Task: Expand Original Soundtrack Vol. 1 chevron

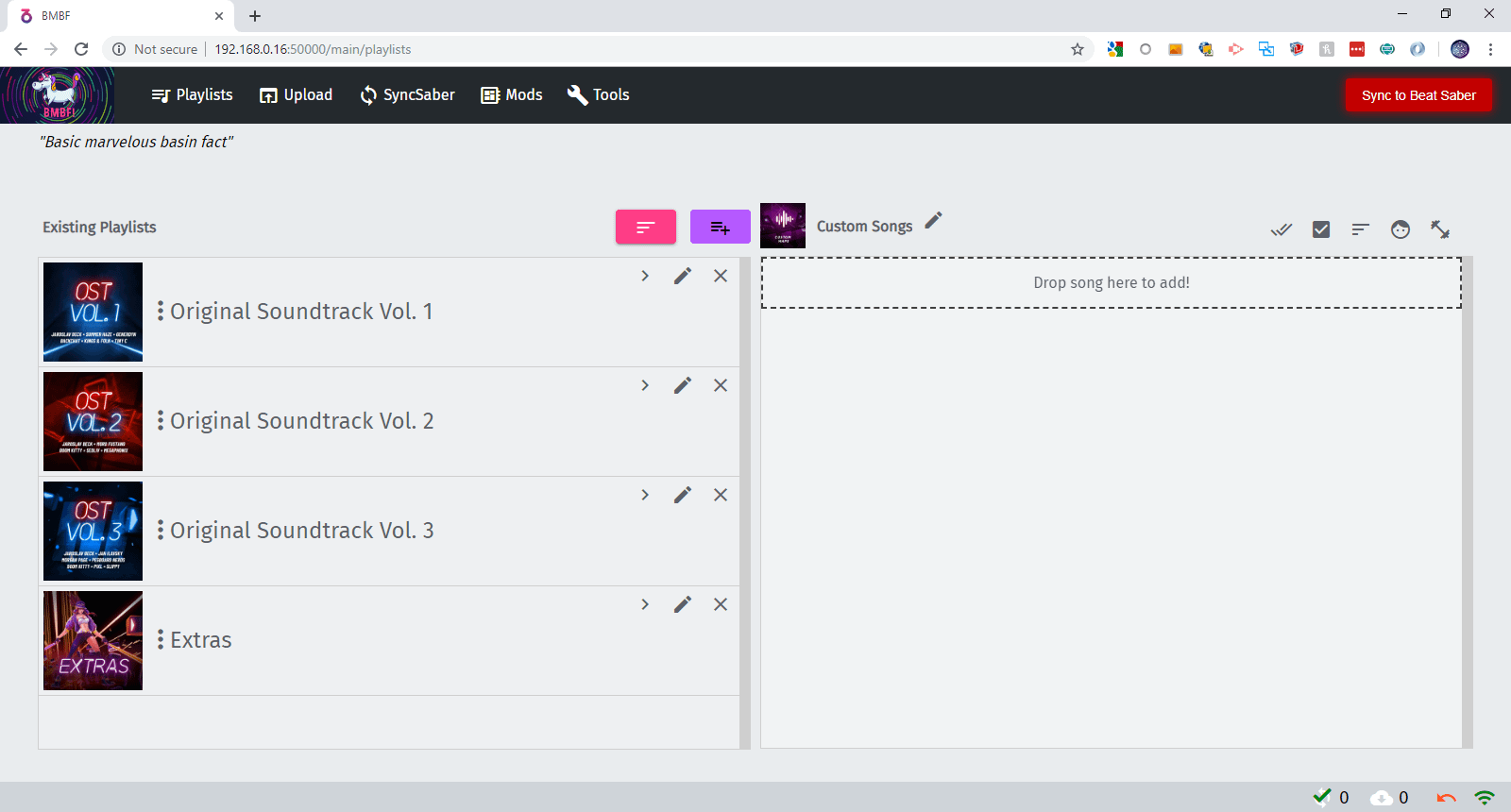Action: [645, 276]
